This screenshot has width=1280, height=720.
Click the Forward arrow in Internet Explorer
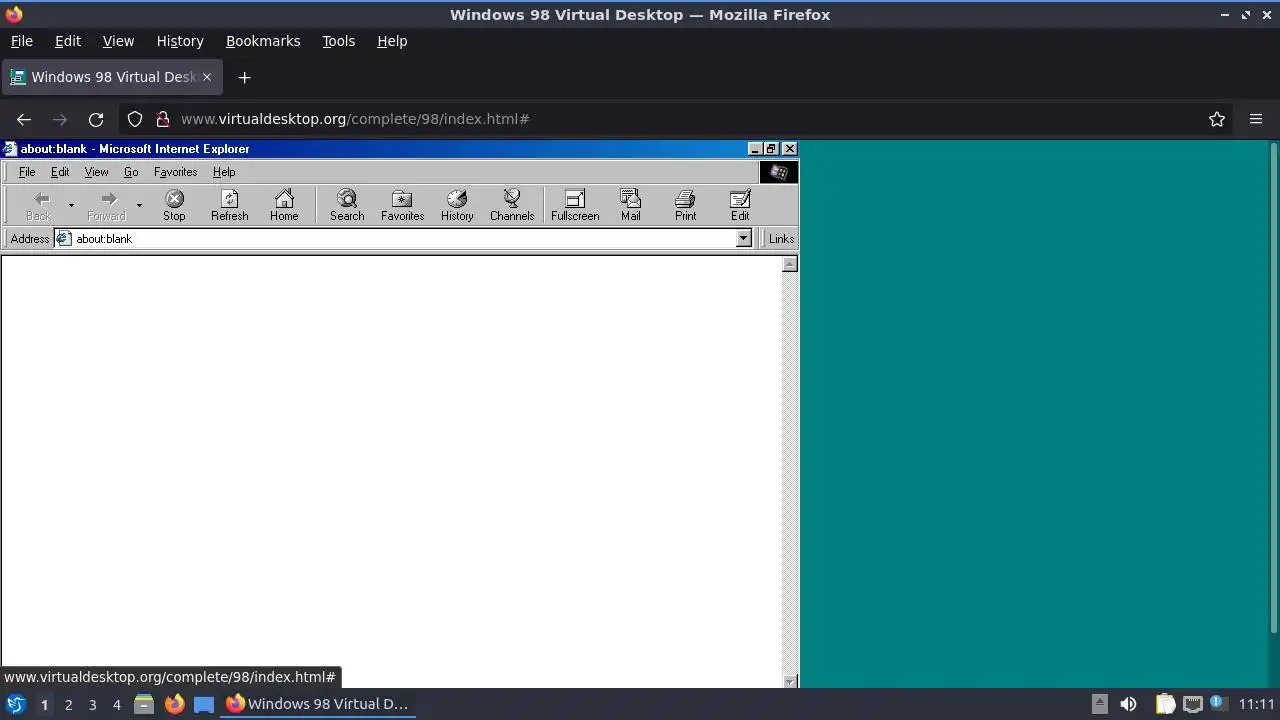tap(107, 205)
